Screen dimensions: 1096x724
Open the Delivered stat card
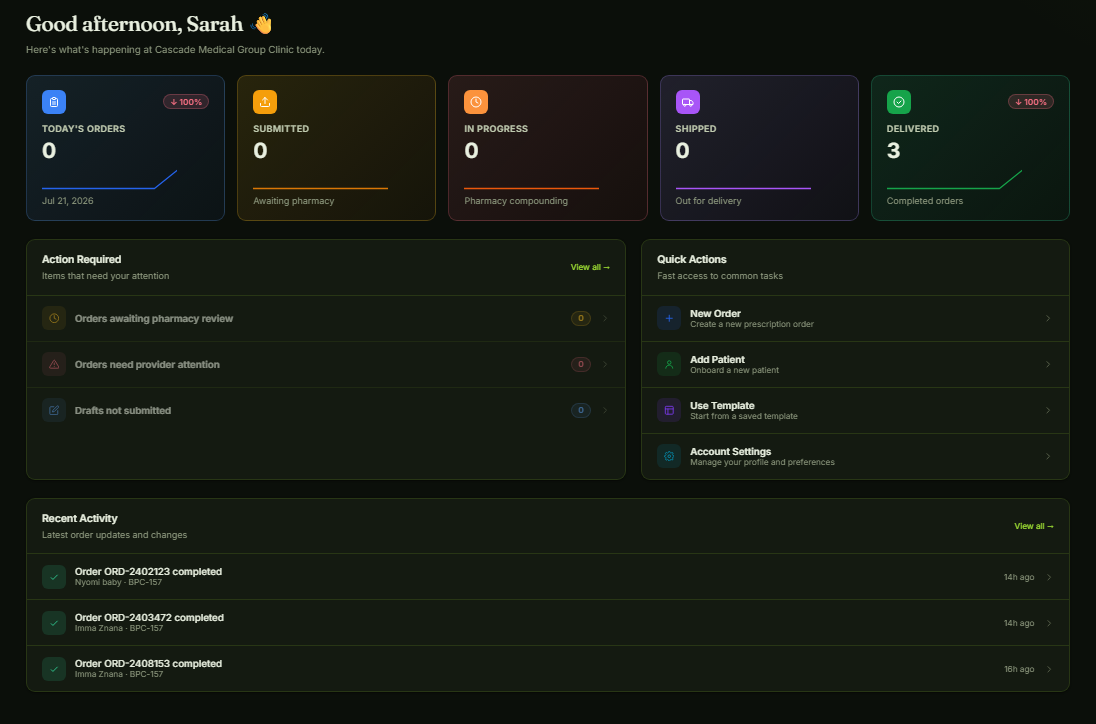pyautogui.click(x=970, y=148)
